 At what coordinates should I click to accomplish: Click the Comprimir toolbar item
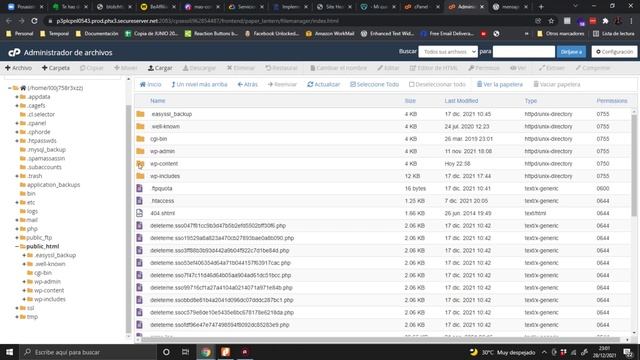pos(593,68)
